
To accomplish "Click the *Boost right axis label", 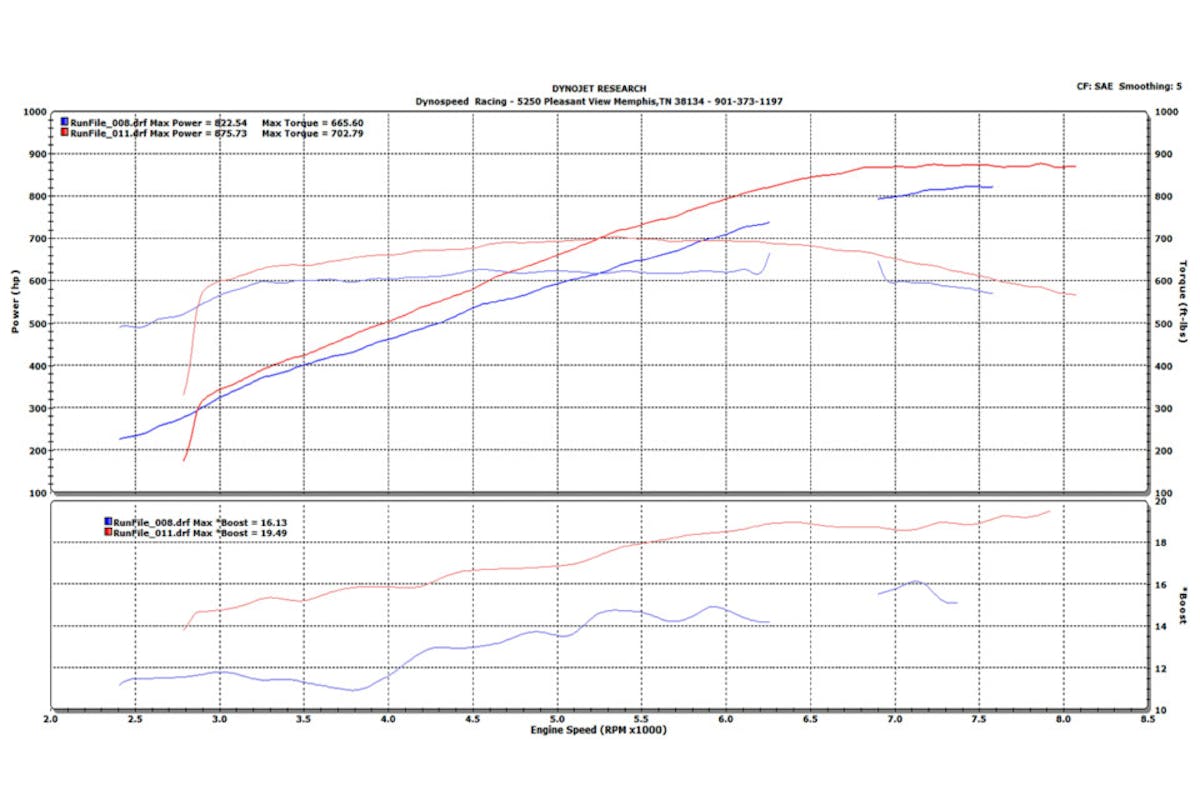I will click(1183, 605).
